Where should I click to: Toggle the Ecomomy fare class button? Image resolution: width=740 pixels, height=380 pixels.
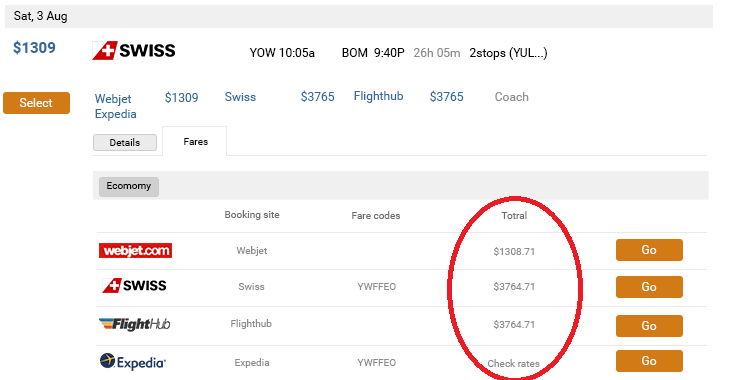pyautogui.click(x=129, y=186)
